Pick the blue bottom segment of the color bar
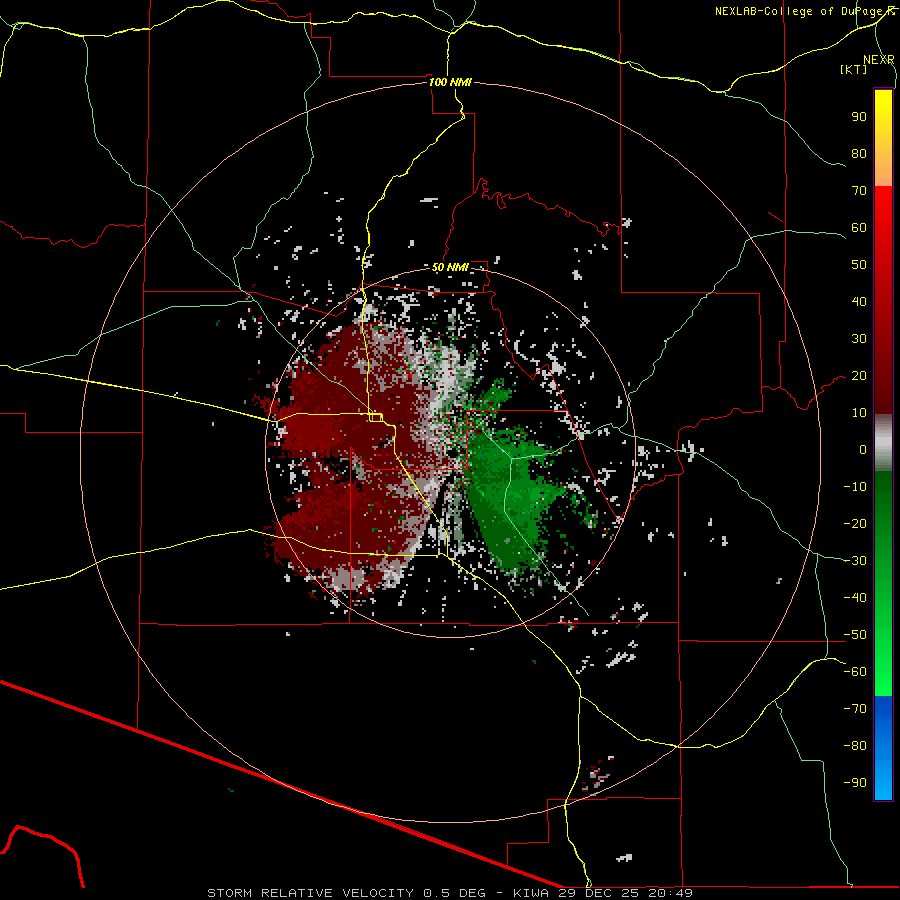900x900 pixels. (x=883, y=748)
